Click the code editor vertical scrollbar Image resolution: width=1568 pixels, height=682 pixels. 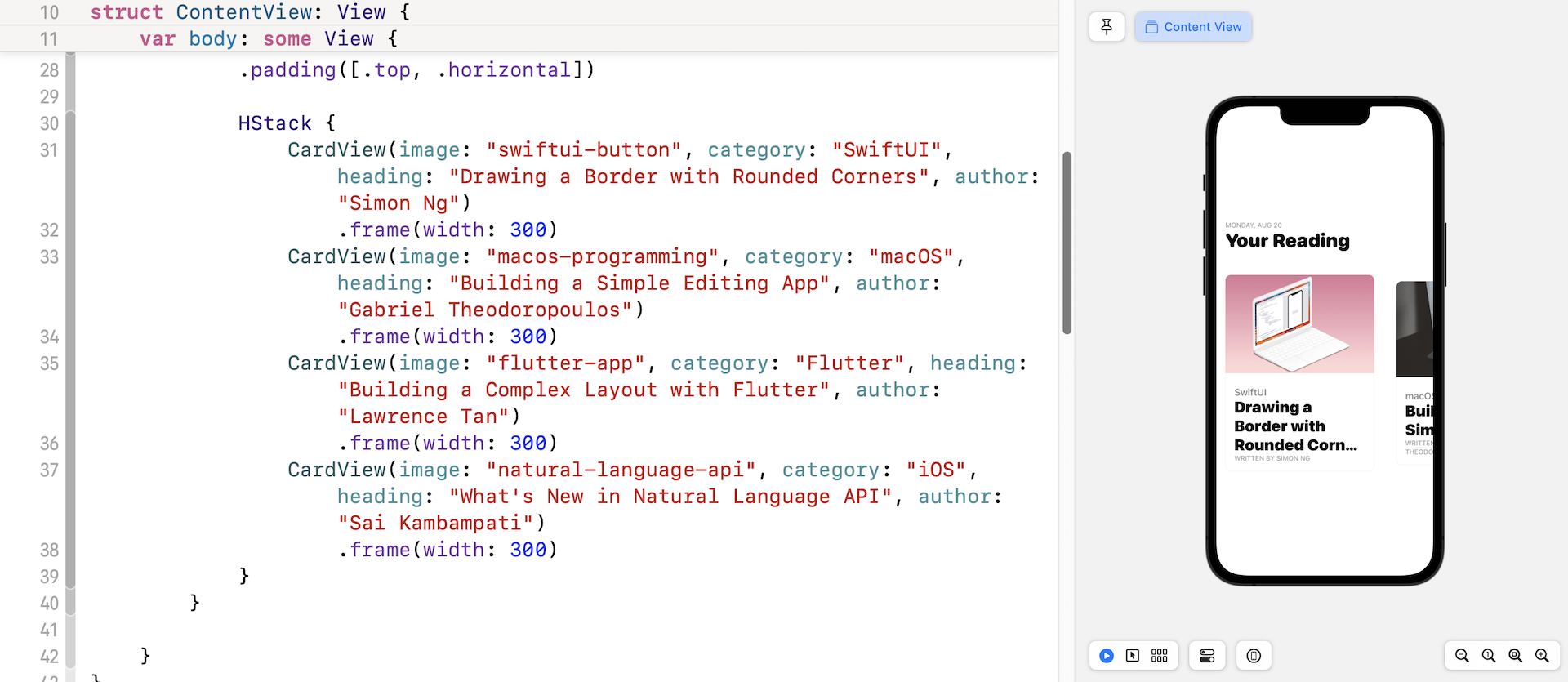click(1067, 243)
